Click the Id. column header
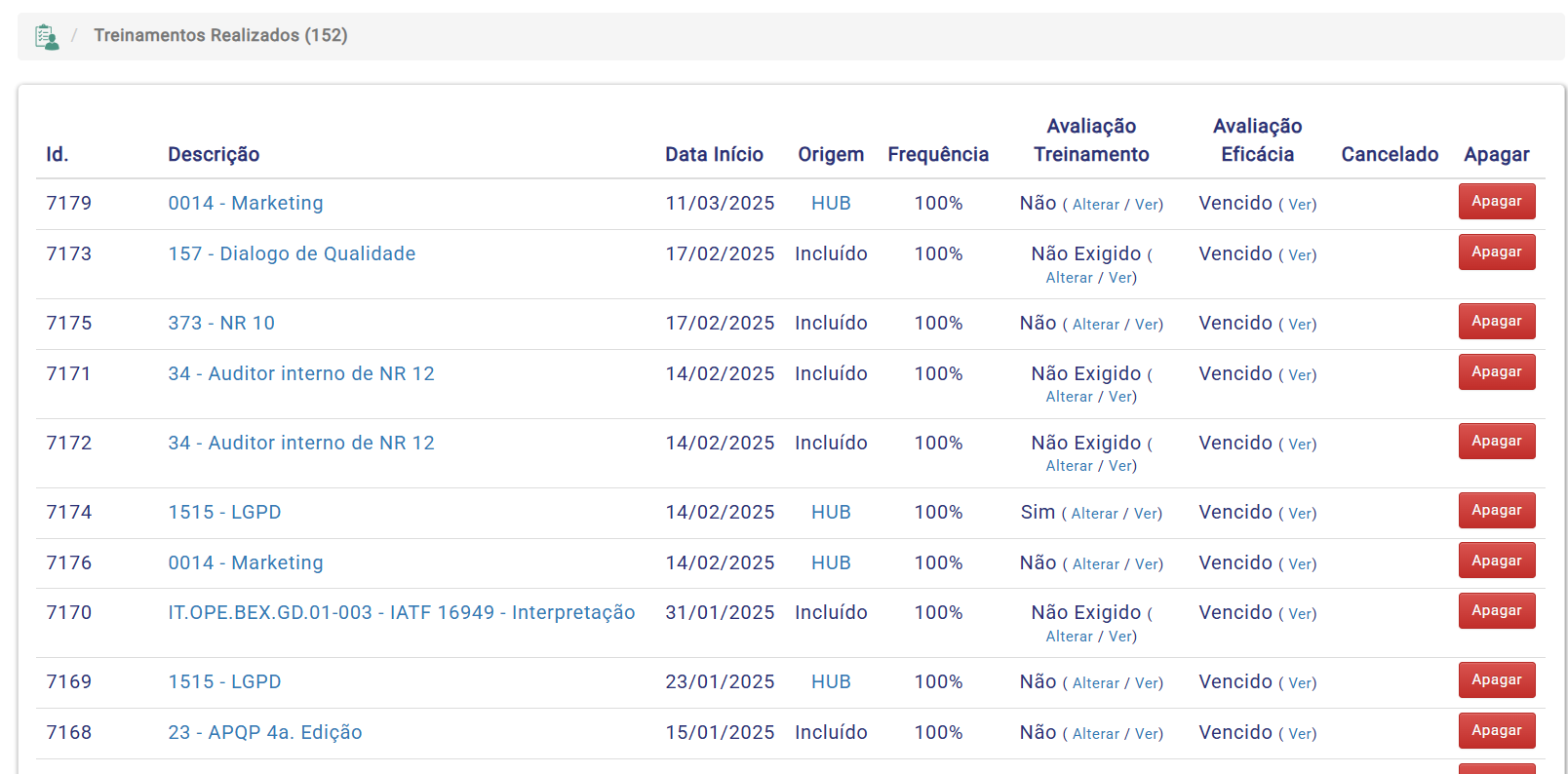 [x=58, y=154]
